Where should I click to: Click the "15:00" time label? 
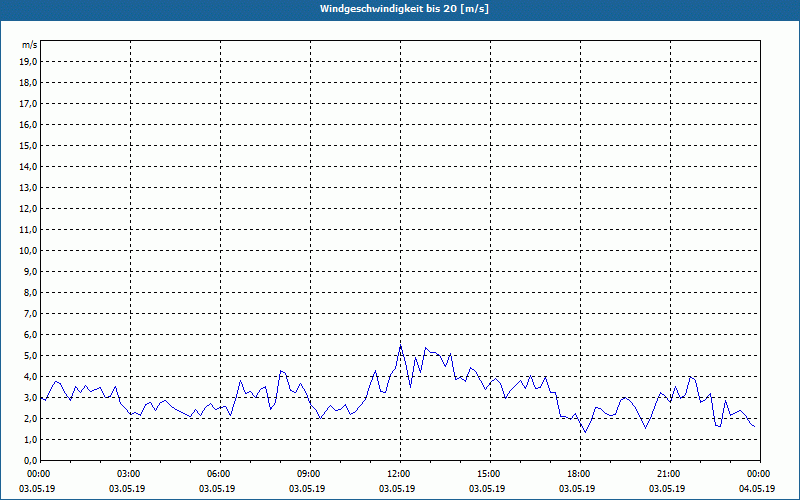click(x=490, y=473)
